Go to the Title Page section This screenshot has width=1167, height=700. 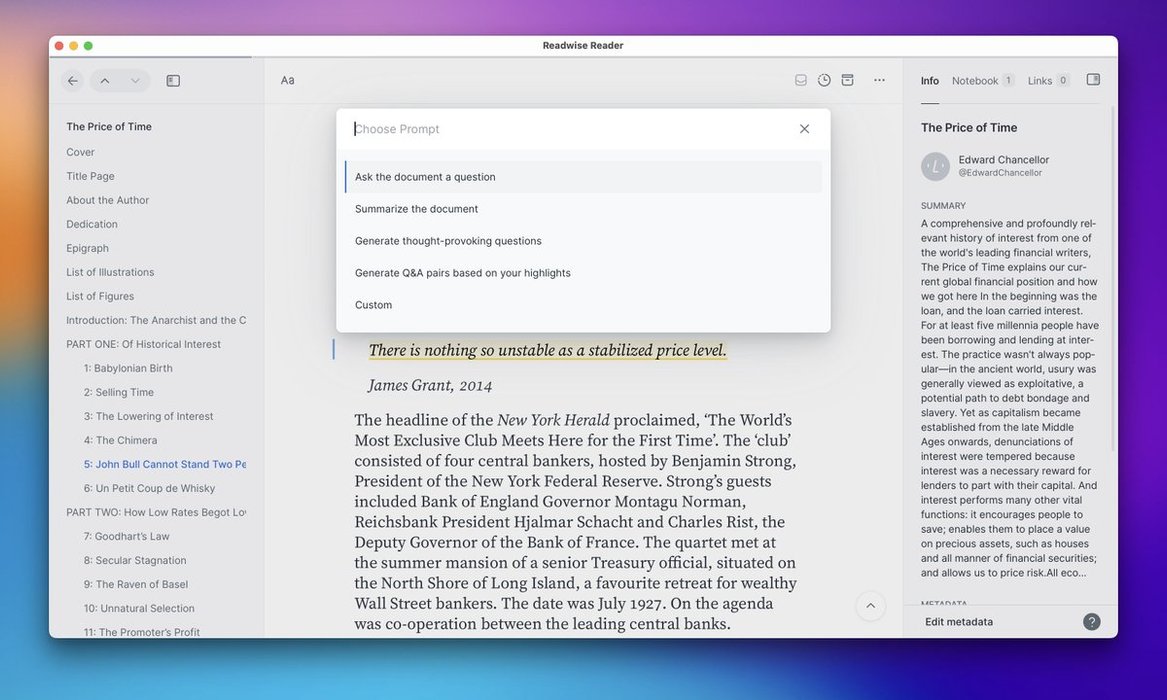90,176
